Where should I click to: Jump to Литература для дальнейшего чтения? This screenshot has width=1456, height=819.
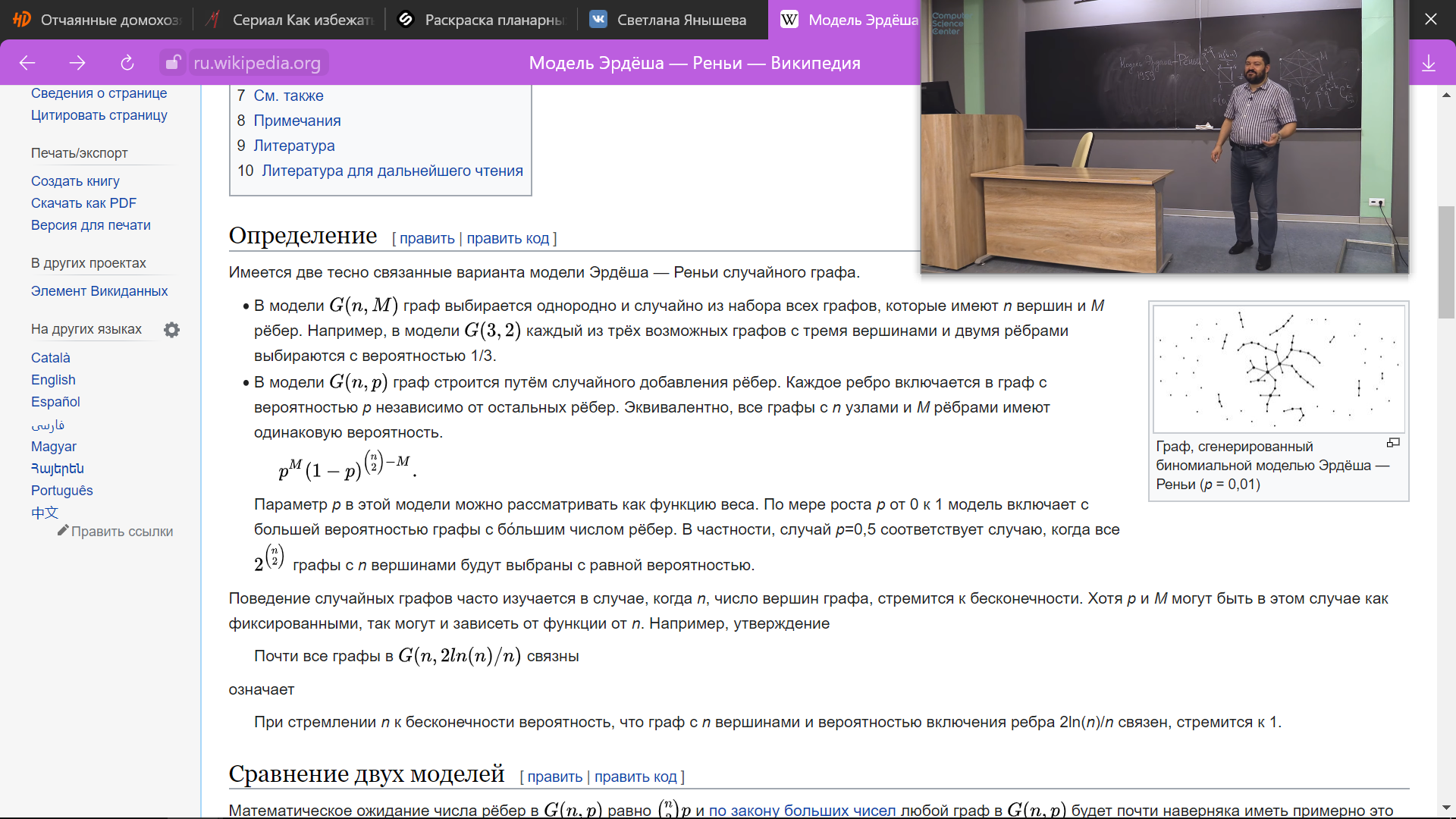(x=392, y=171)
